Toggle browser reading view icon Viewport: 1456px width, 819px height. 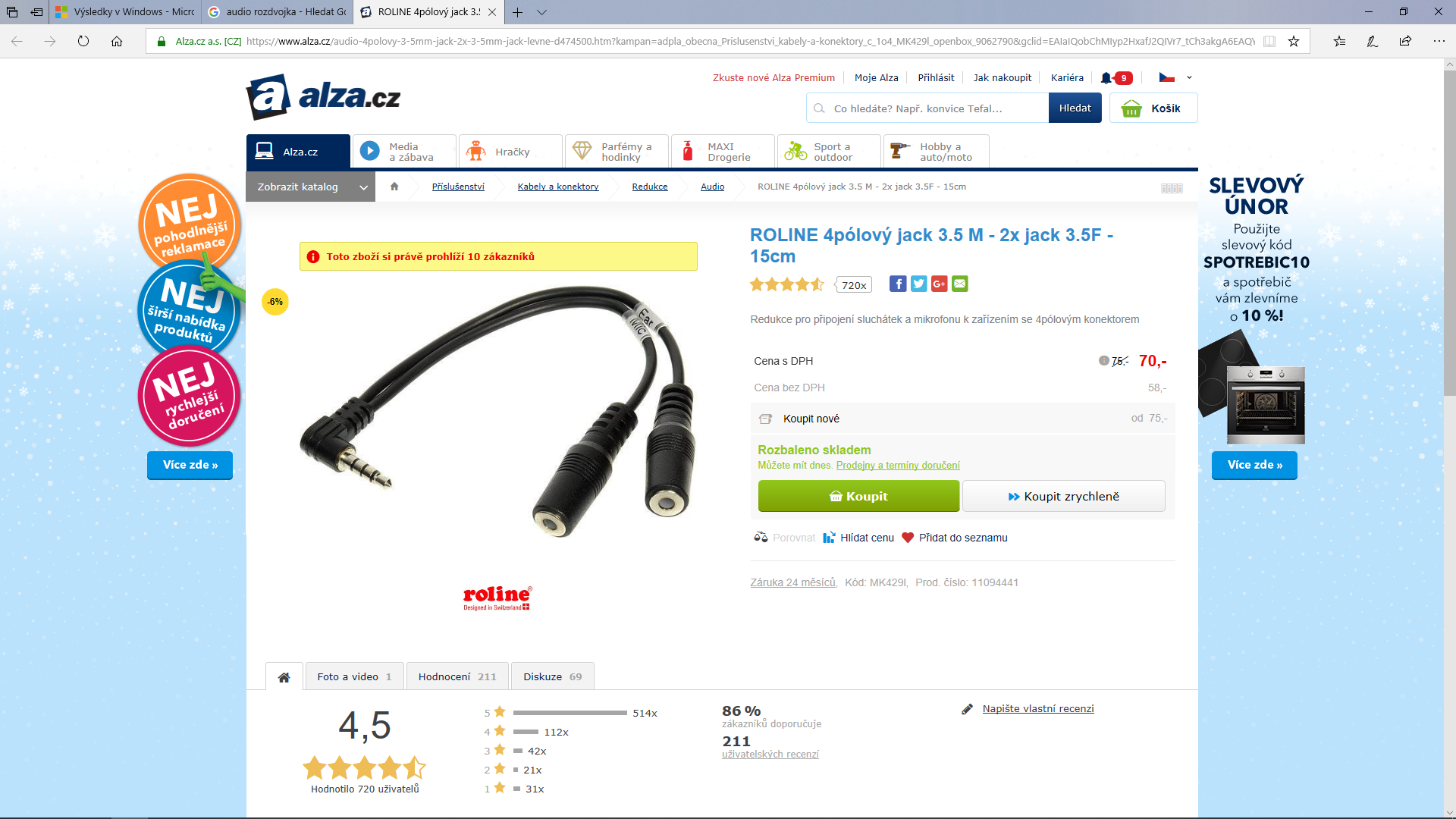tap(1269, 42)
